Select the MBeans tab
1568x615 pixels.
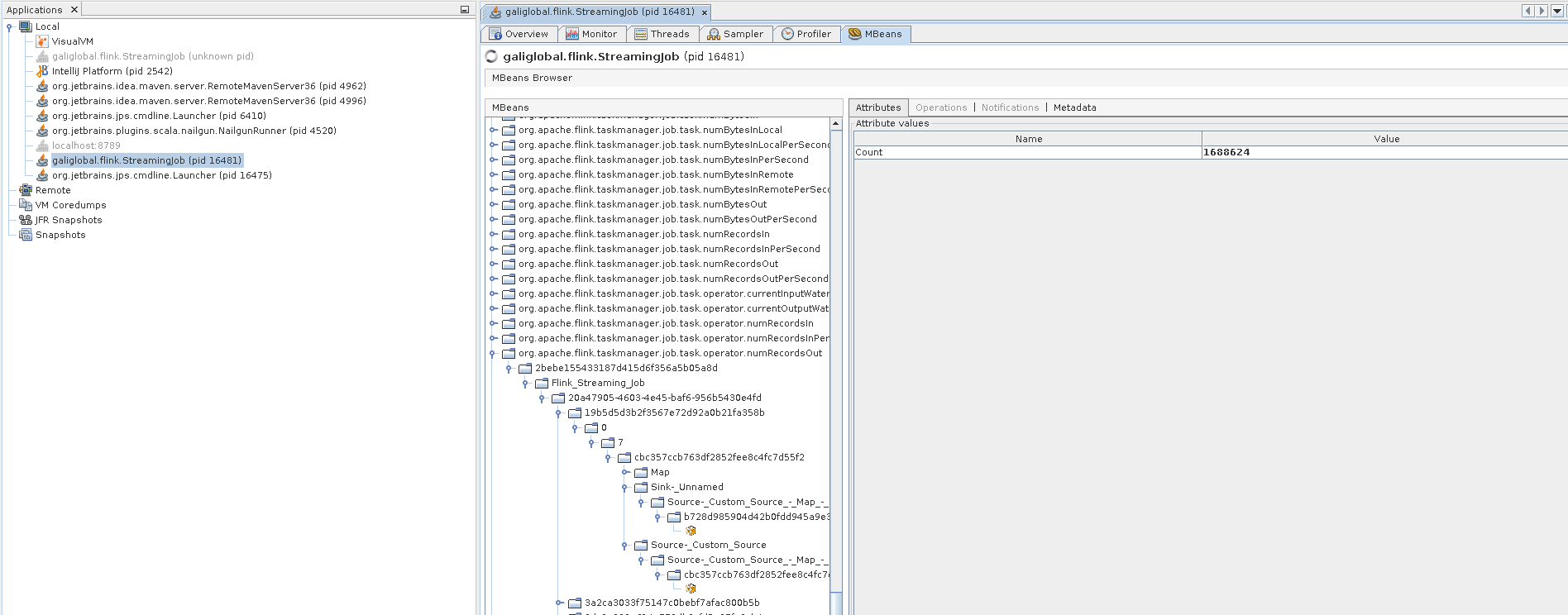coord(875,34)
